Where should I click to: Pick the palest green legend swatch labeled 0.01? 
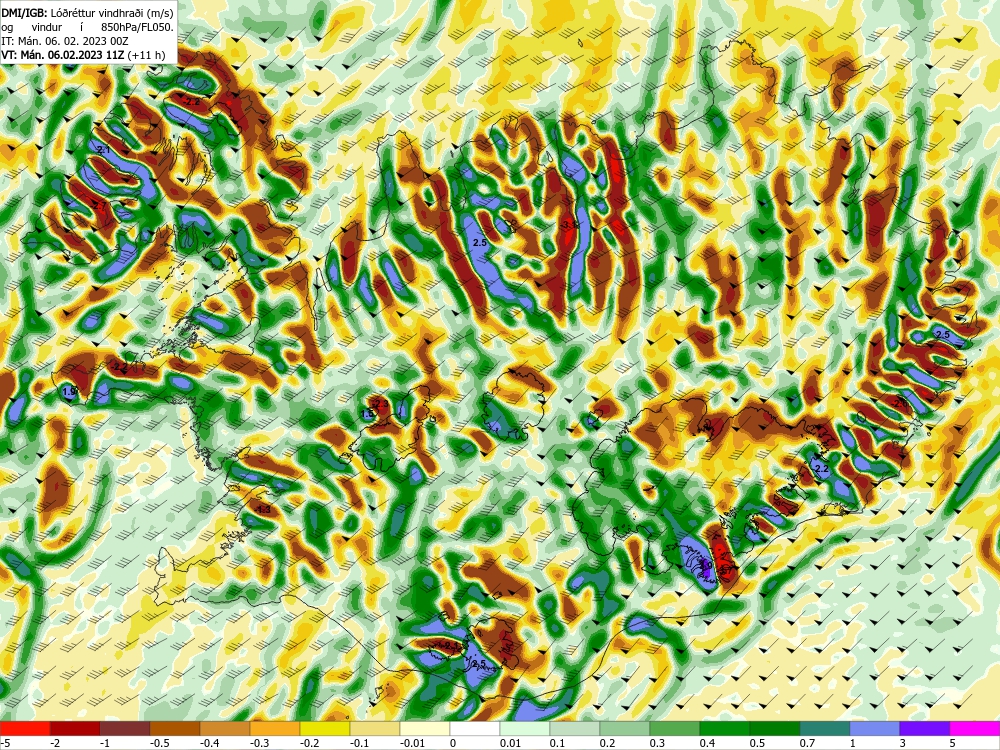(x=525, y=728)
